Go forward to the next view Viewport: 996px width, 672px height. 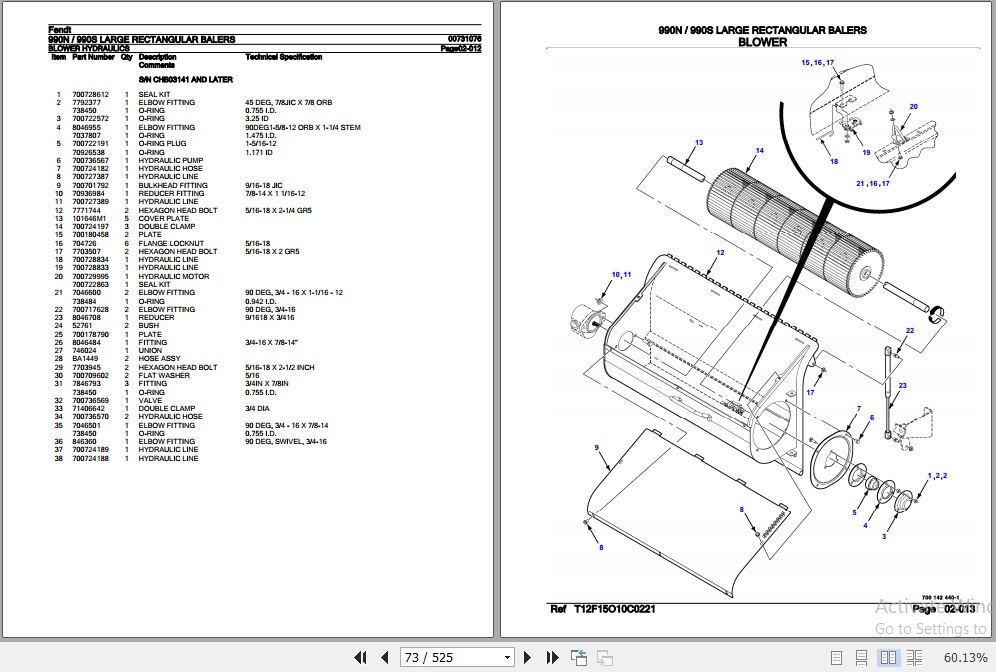604,657
